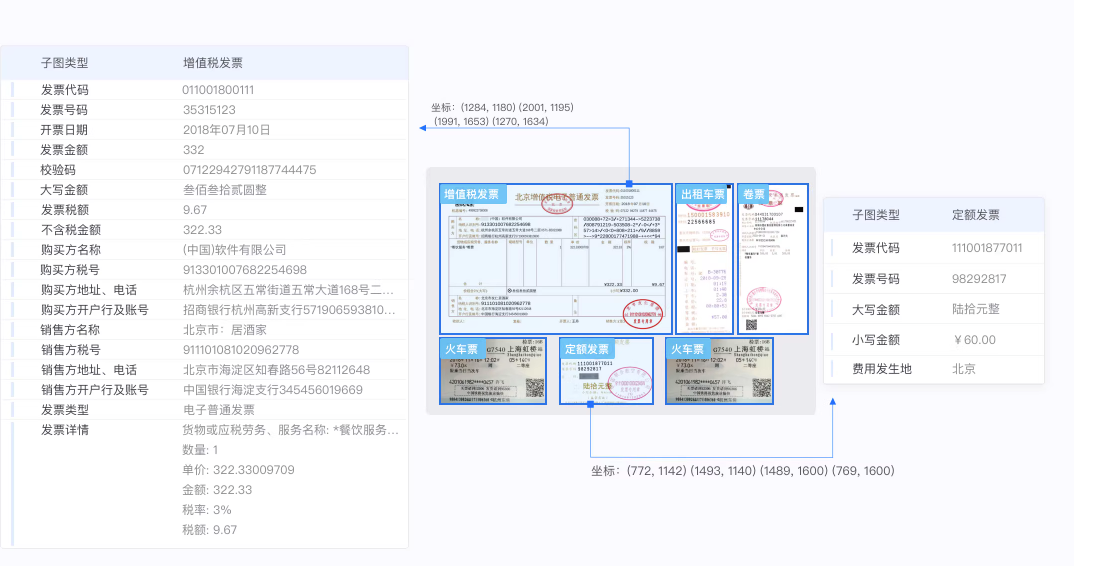Click the value 北京市：居酒家

pos(224,330)
